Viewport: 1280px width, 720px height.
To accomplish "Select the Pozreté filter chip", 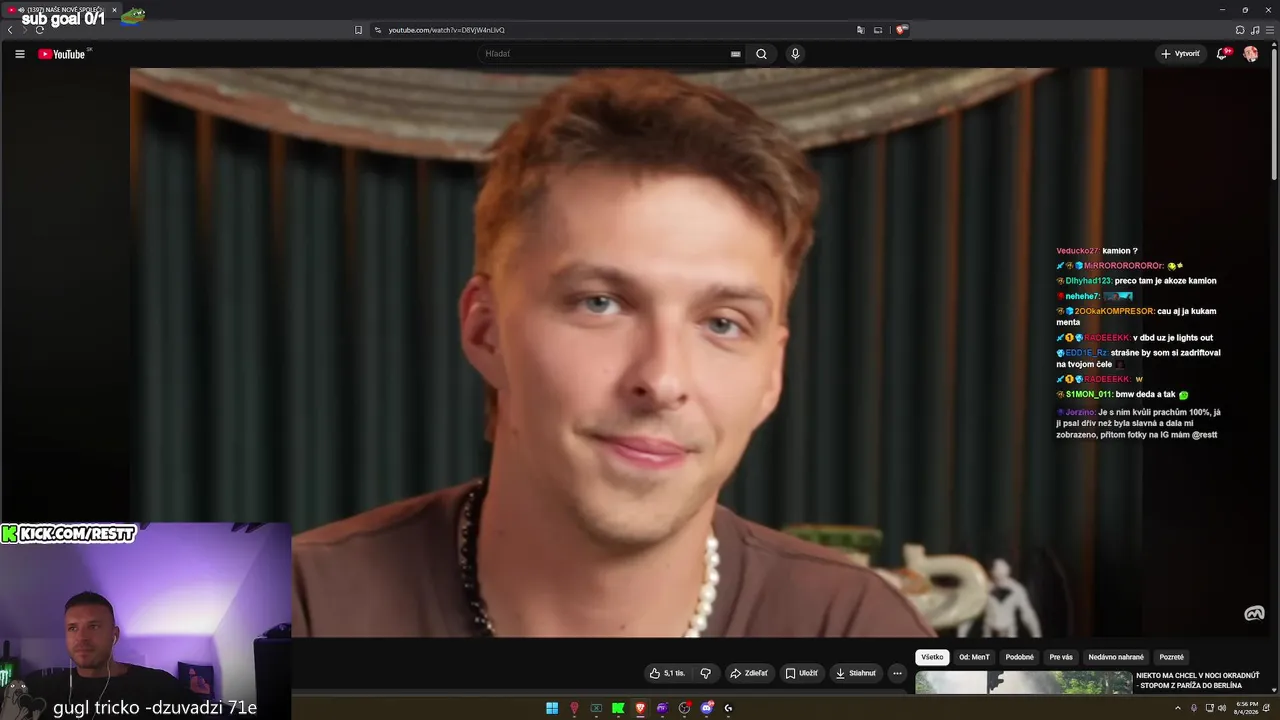I will [x=1171, y=657].
